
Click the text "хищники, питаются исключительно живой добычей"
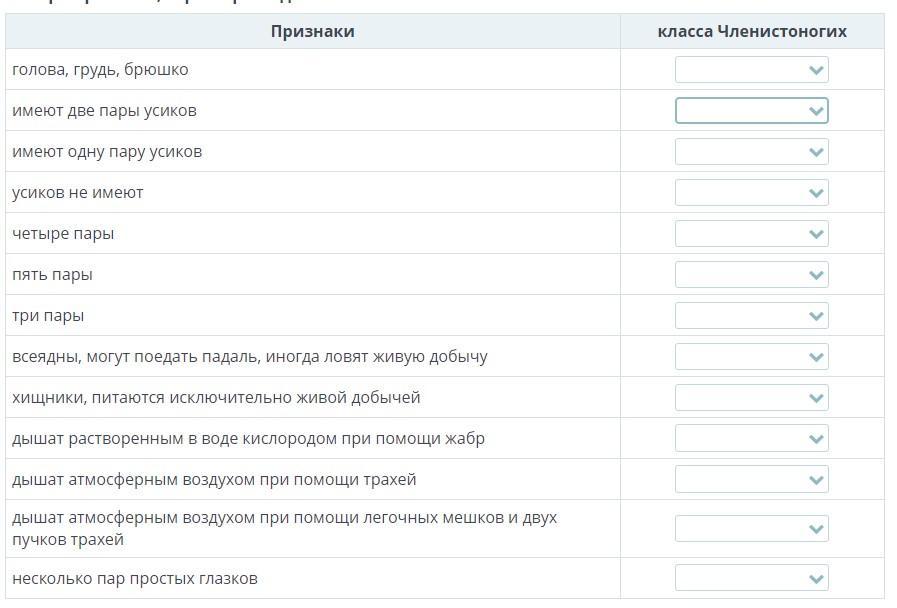216,398
